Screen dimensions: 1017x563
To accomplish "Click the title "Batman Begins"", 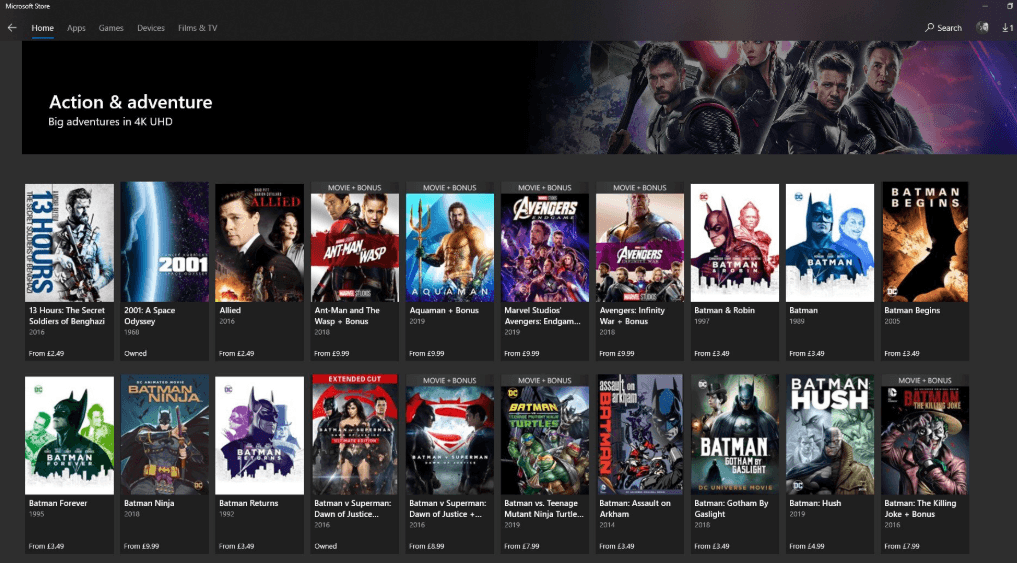I will tap(912, 310).
